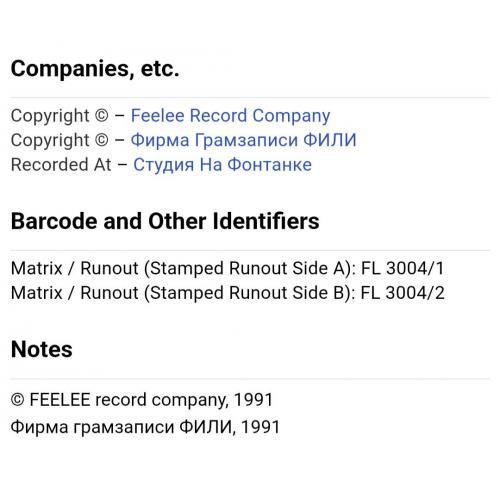Click the Notes section heading
Image resolution: width=500 pixels, height=500 pixels.
tap(42, 349)
